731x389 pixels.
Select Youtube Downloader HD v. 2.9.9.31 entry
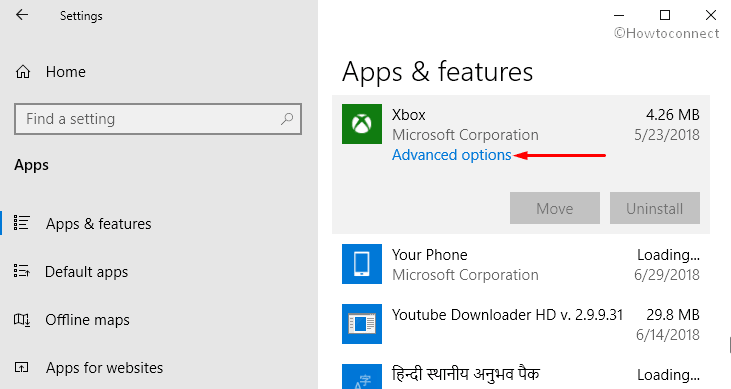521,324
